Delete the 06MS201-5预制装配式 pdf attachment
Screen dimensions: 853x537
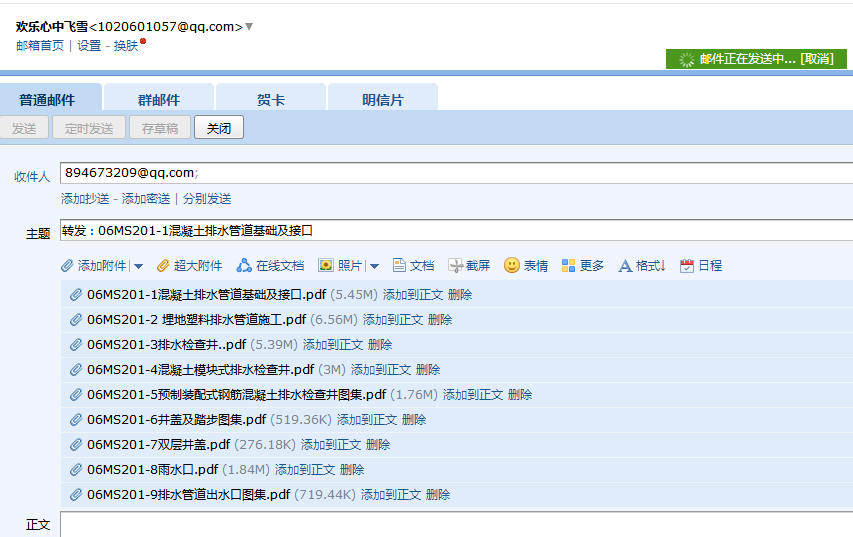pos(520,395)
